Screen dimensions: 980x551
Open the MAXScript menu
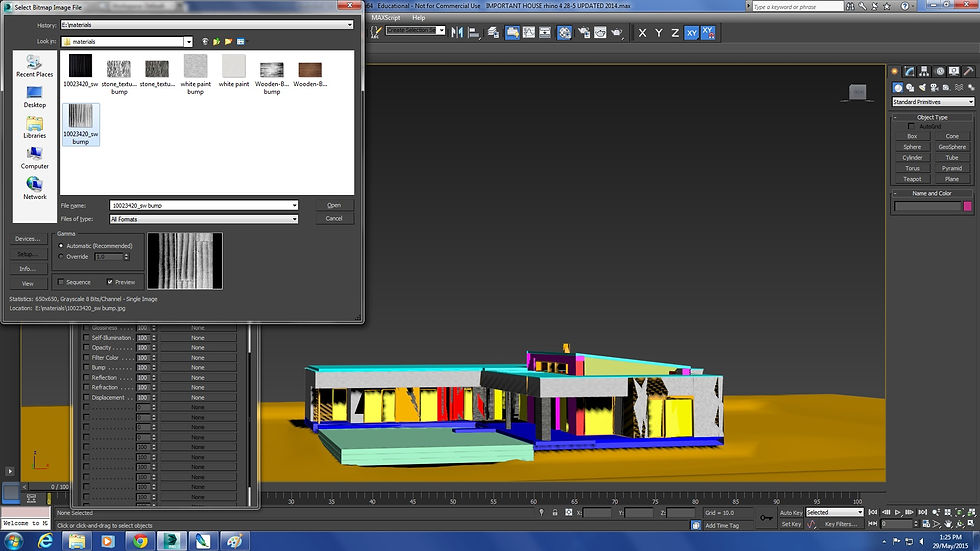[x=384, y=17]
